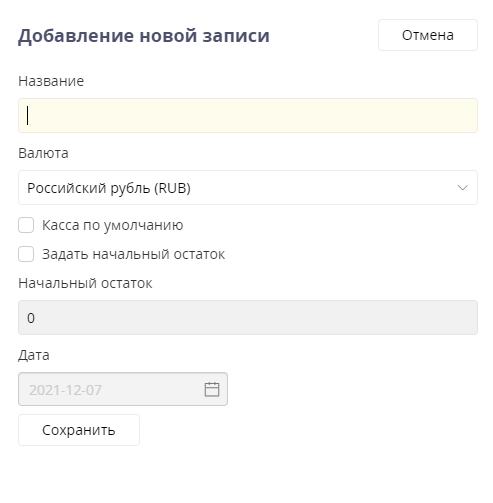Click the Название field label
Viewport: 493px width, 503px height.
(51, 81)
